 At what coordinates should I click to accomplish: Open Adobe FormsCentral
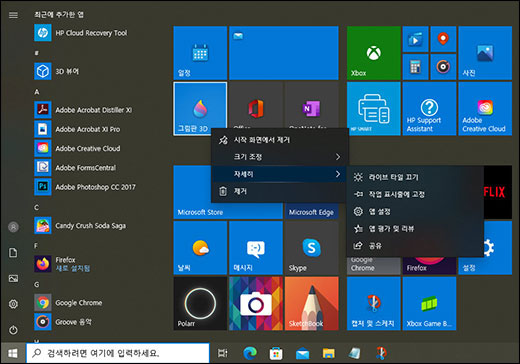point(97,168)
